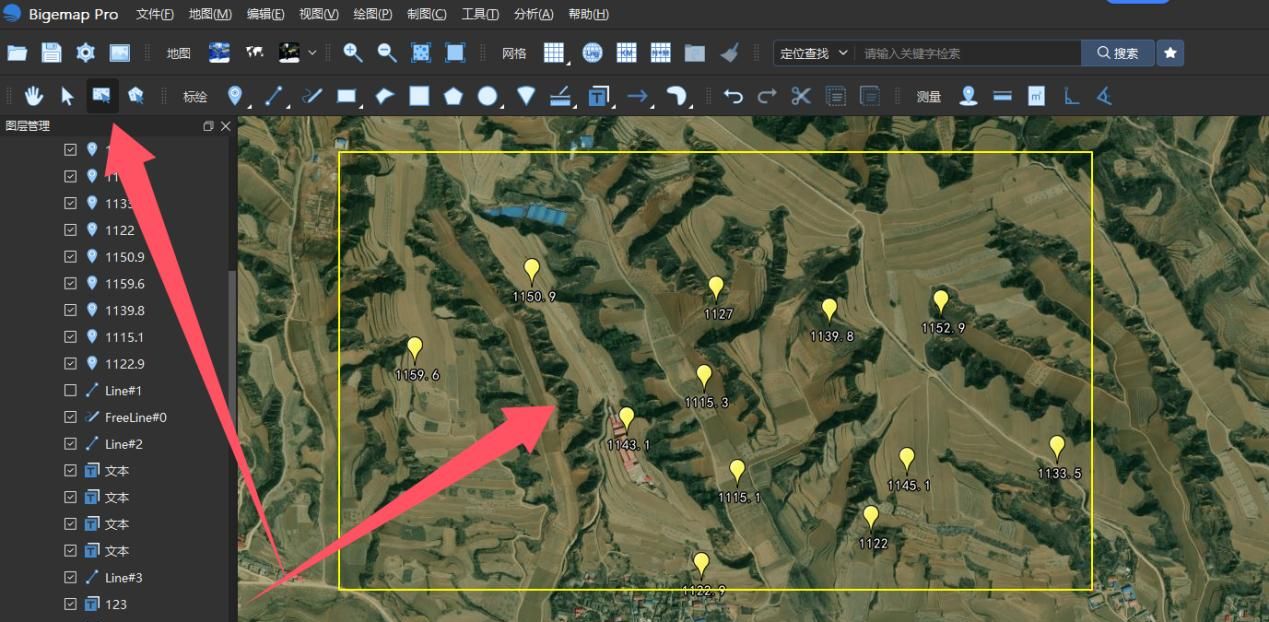This screenshot has height=622, width=1269.
Task: Toggle visibility checkbox for layer 1150.9
Action: coord(70,257)
